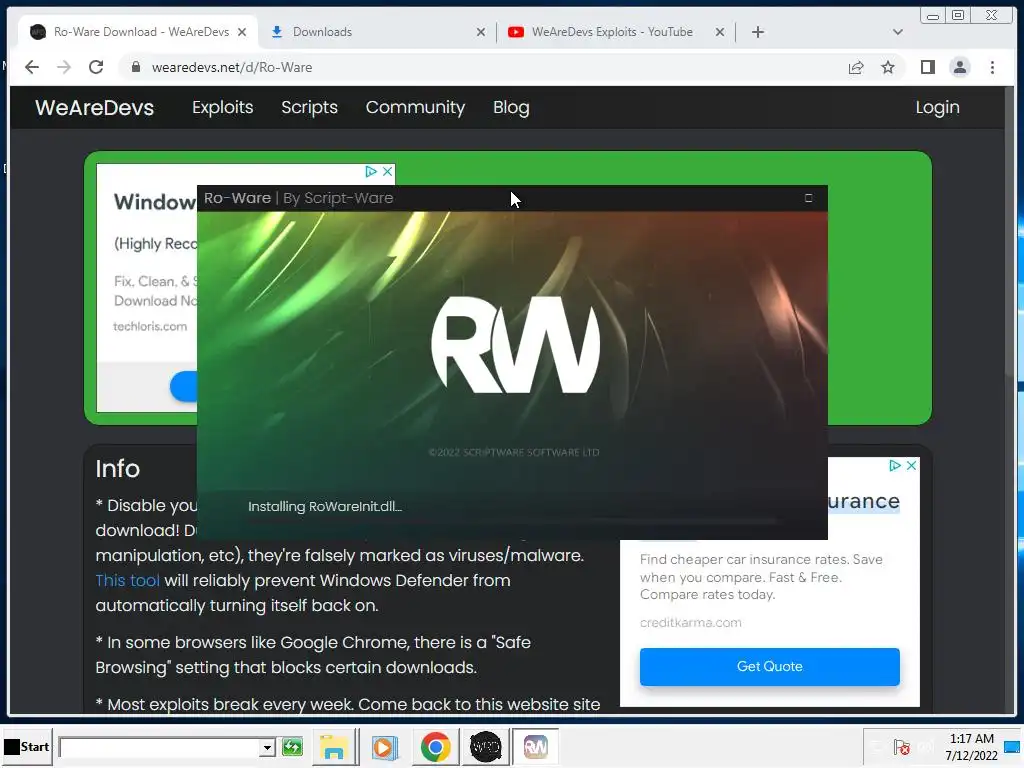The image size is (1024, 768).
Task: Open the Exploits menu
Action: tap(223, 108)
